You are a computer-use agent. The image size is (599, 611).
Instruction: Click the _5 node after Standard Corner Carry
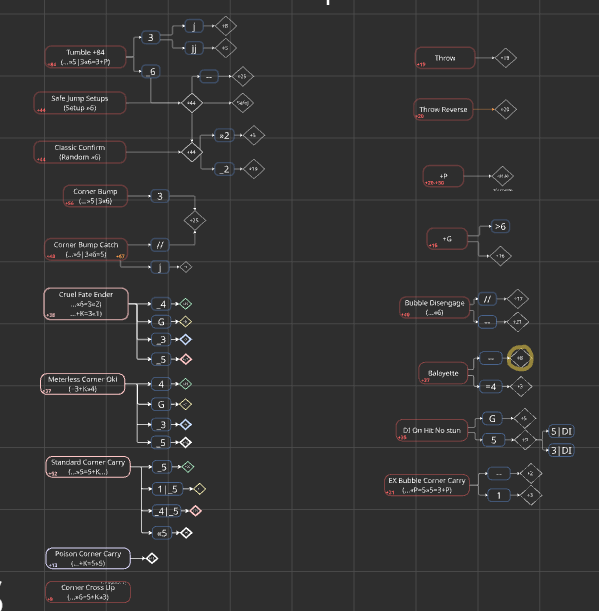[162, 467]
